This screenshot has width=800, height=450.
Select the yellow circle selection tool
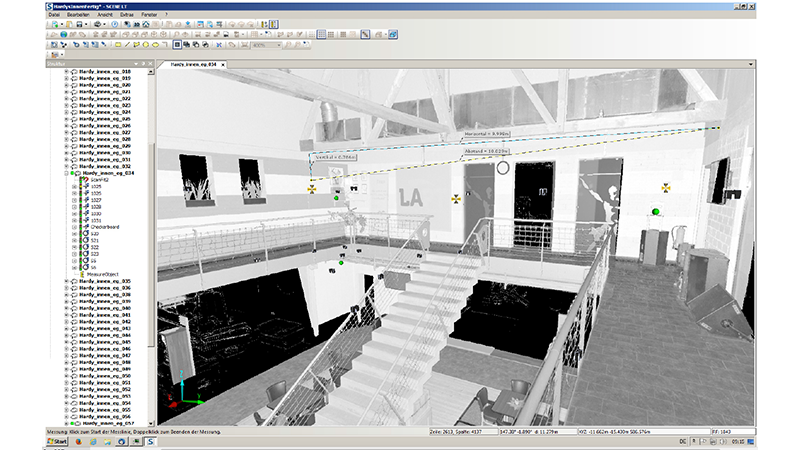tap(146, 45)
